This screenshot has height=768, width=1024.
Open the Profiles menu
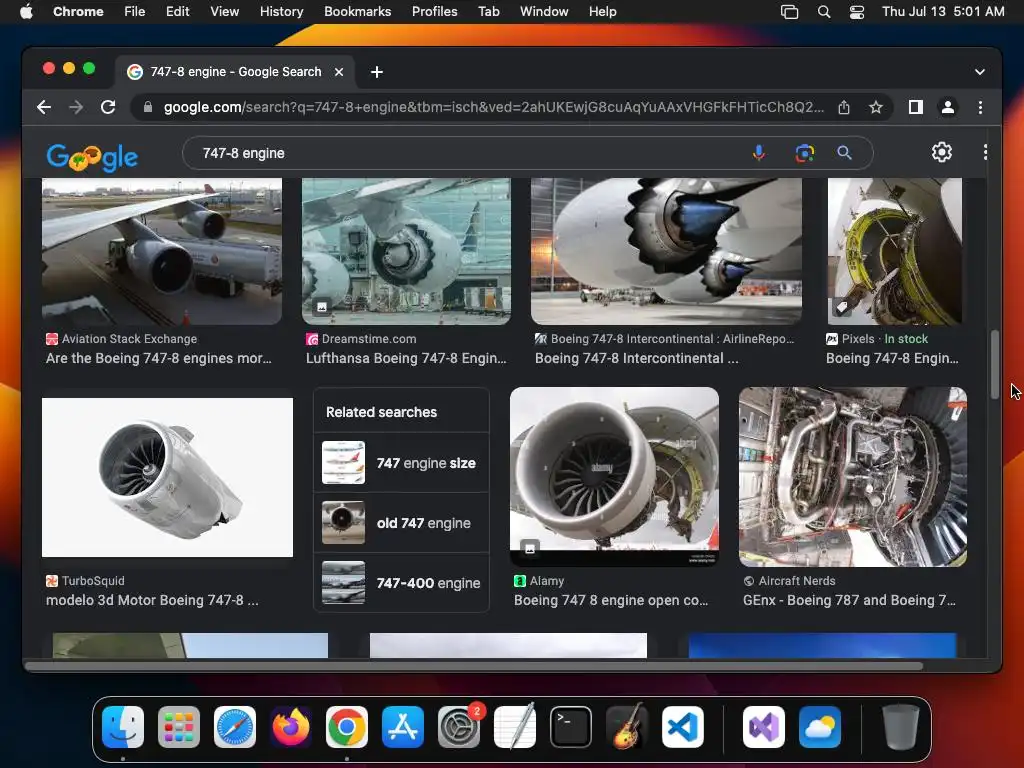[x=434, y=12]
